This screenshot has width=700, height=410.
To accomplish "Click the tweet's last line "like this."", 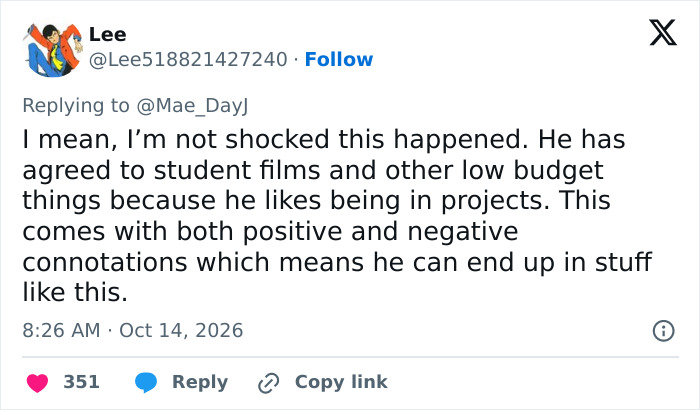I will point(75,293).
